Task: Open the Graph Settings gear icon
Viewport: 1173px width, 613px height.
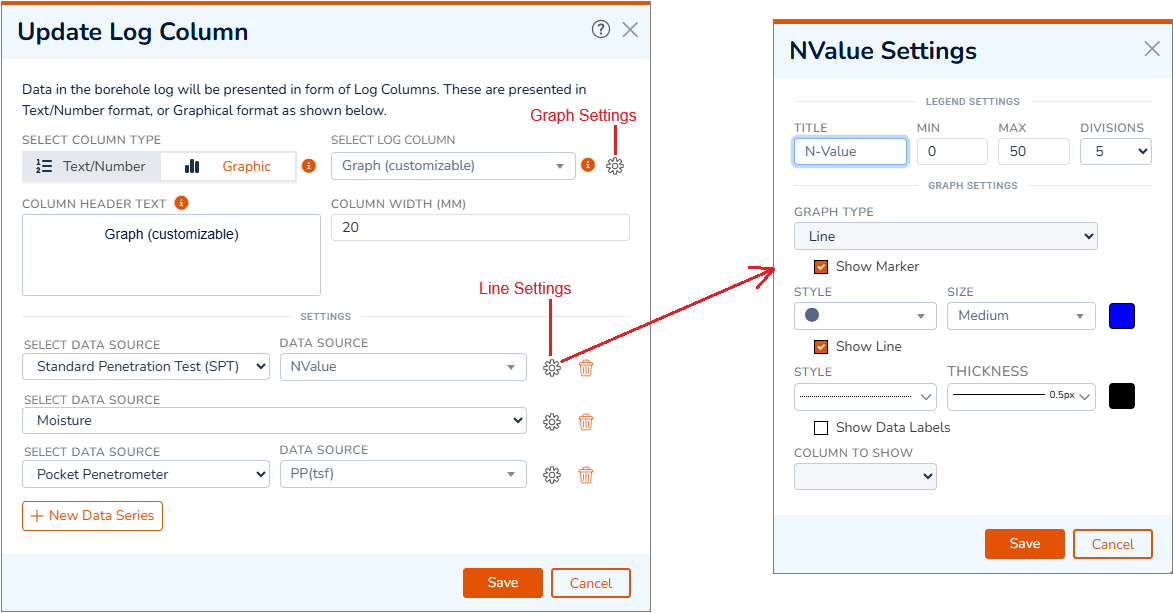Action: tap(615, 166)
